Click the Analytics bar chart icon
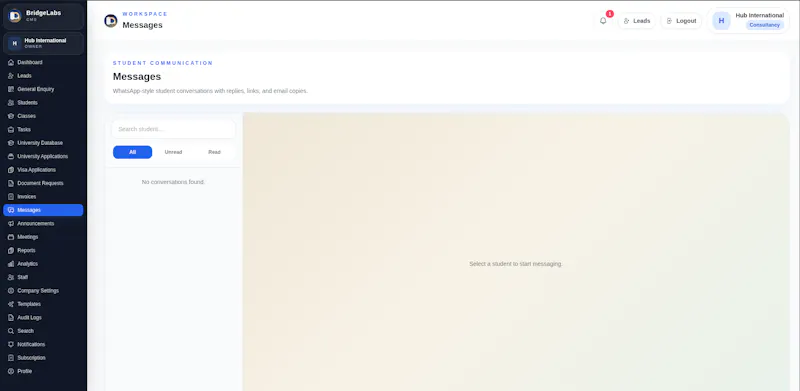The width and height of the screenshot is (800, 391). [11, 264]
